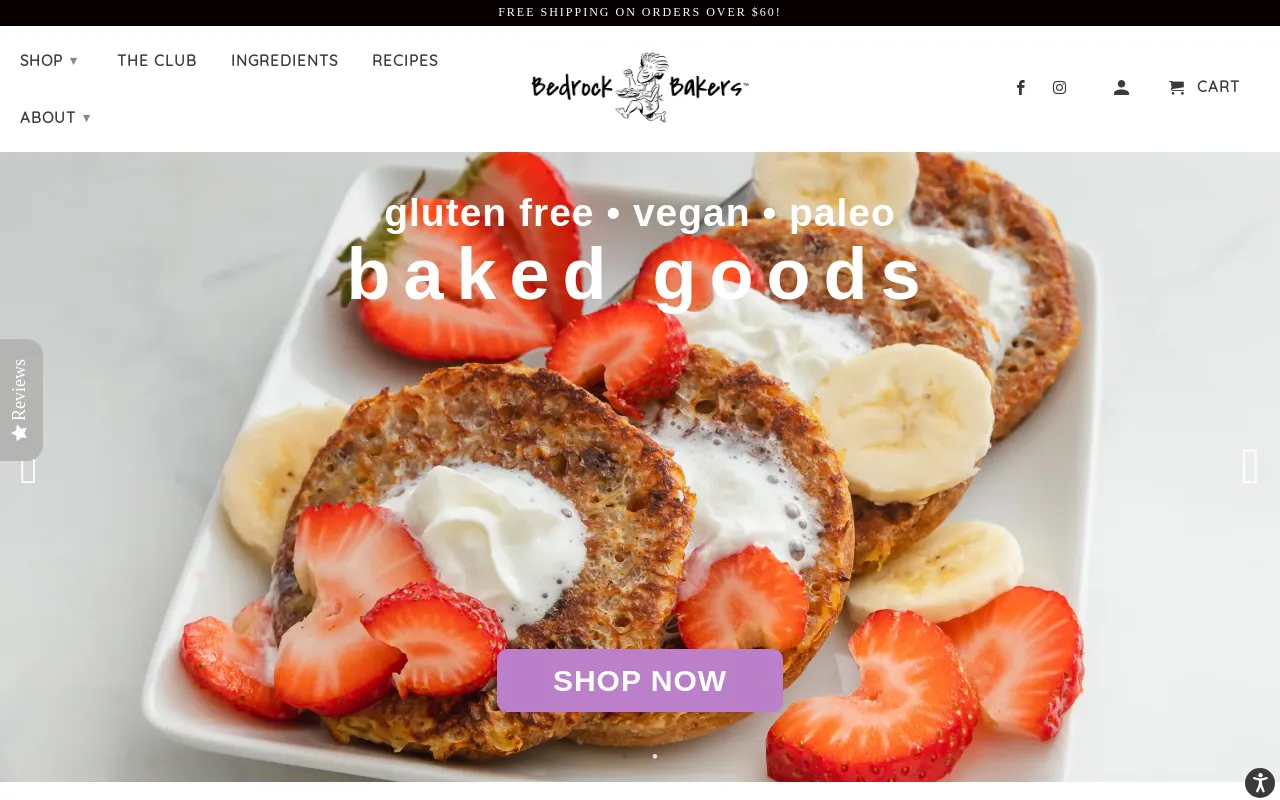The height and width of the screenshot is (800, 1280).
Task: Click the Bedrock Bakers logo
Action: 640,87
